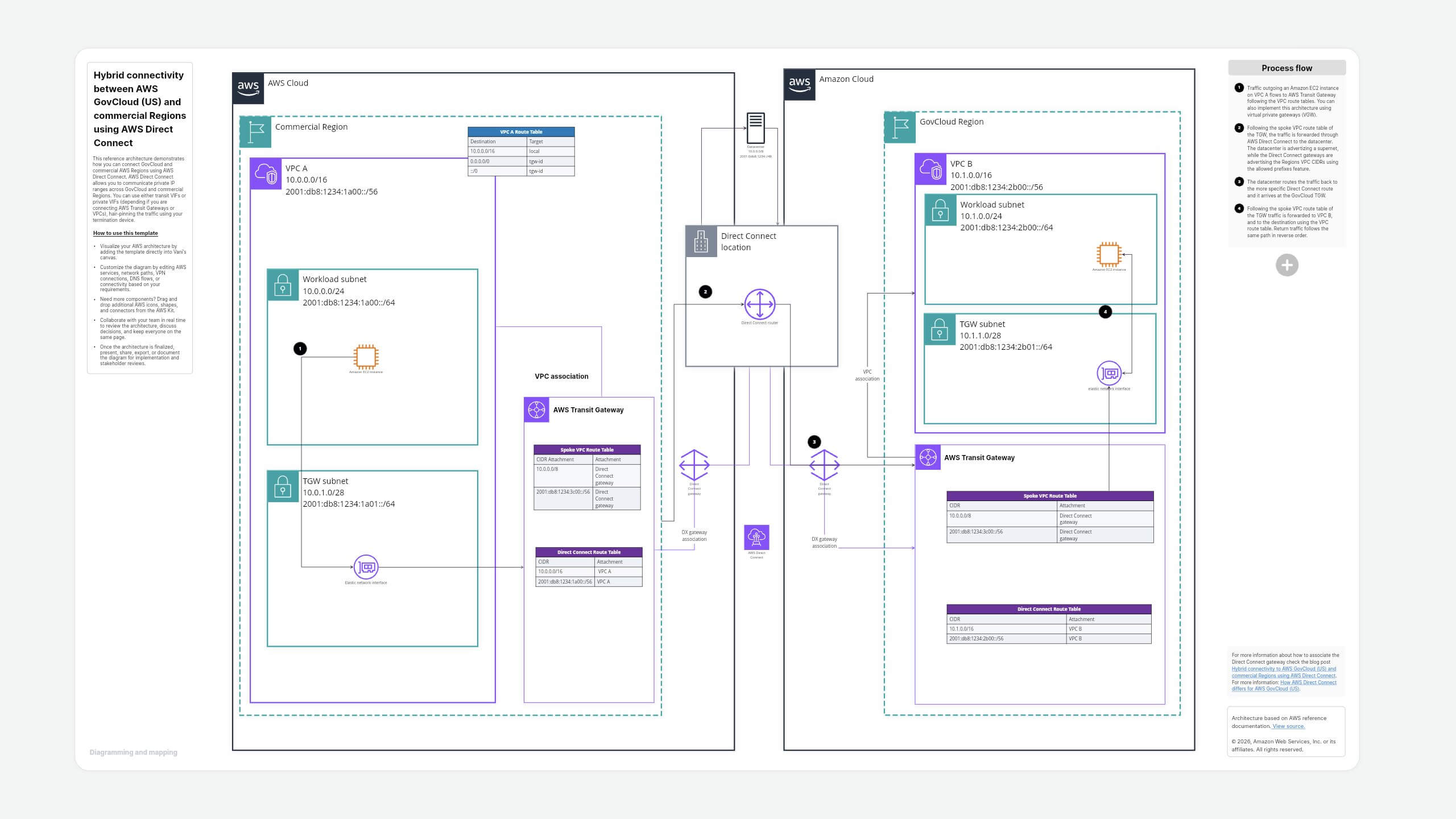Screen dimensions: 1456x819
Task: Open the Hybrid connectivity to AWS GovCloud blog link
Action: [x=1284, y=672]
